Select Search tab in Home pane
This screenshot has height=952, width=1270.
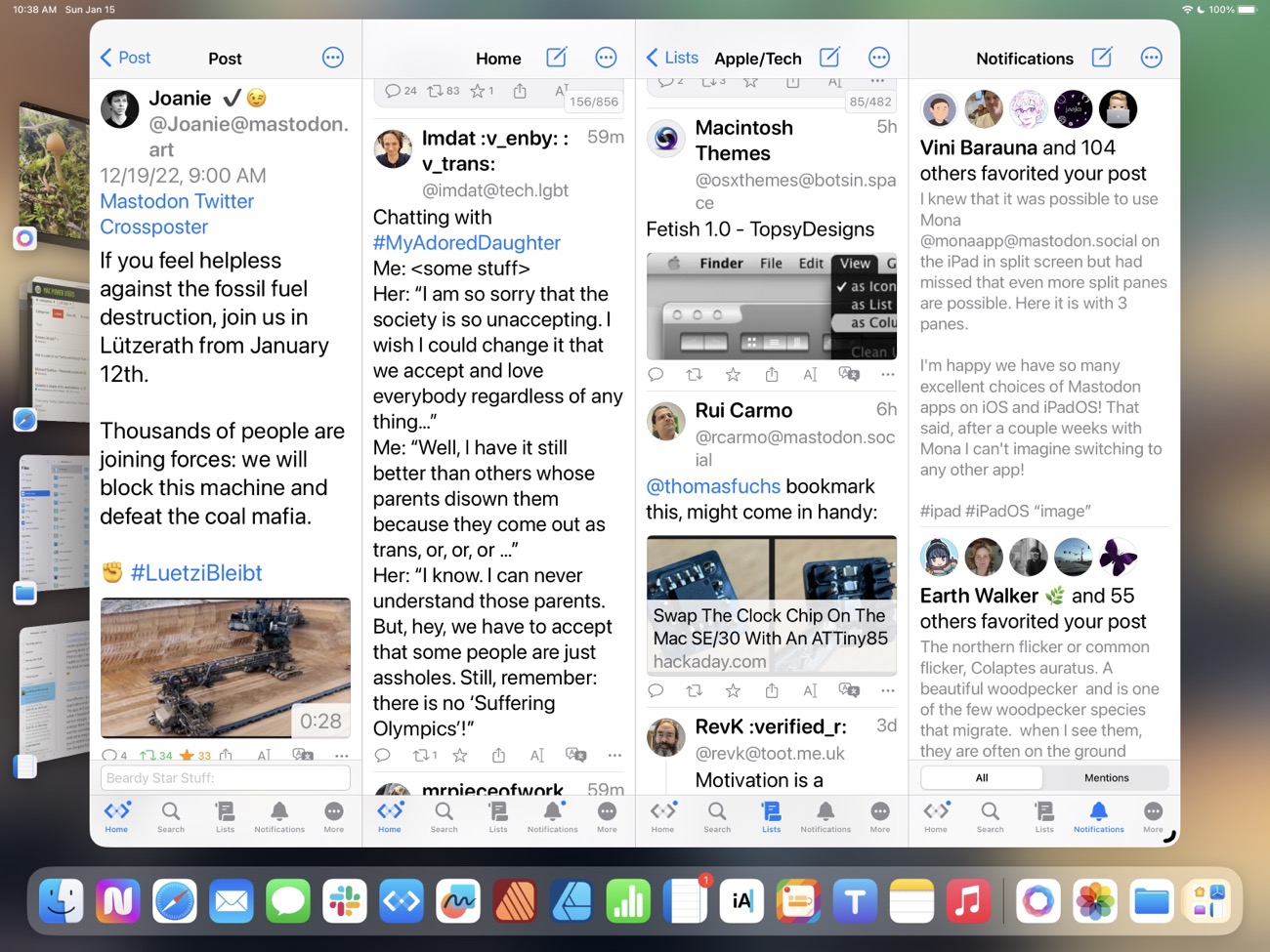444,817
